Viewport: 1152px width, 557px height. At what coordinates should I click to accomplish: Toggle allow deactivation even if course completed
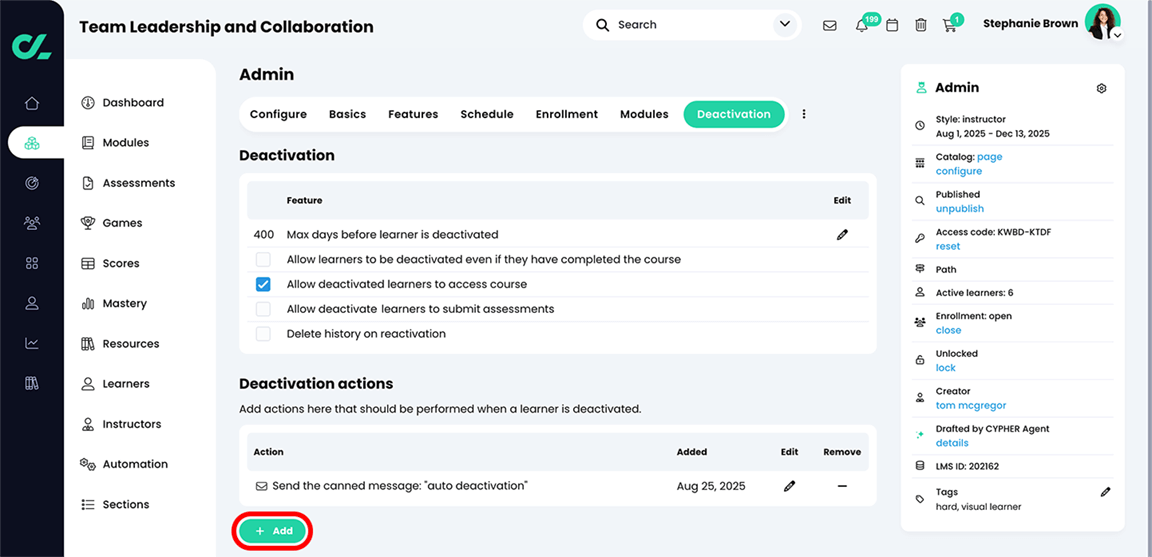[x=263, y=259]
